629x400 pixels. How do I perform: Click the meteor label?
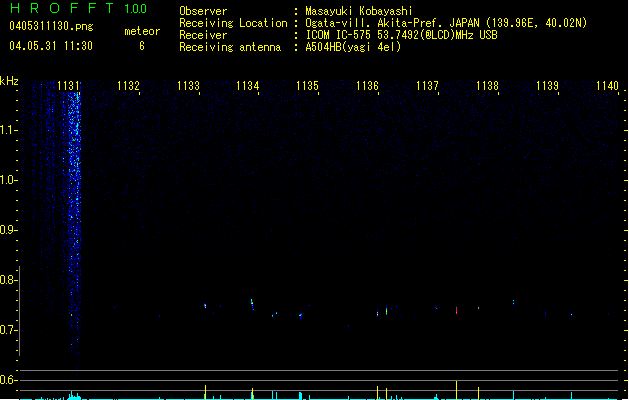(x=142, y=31)
